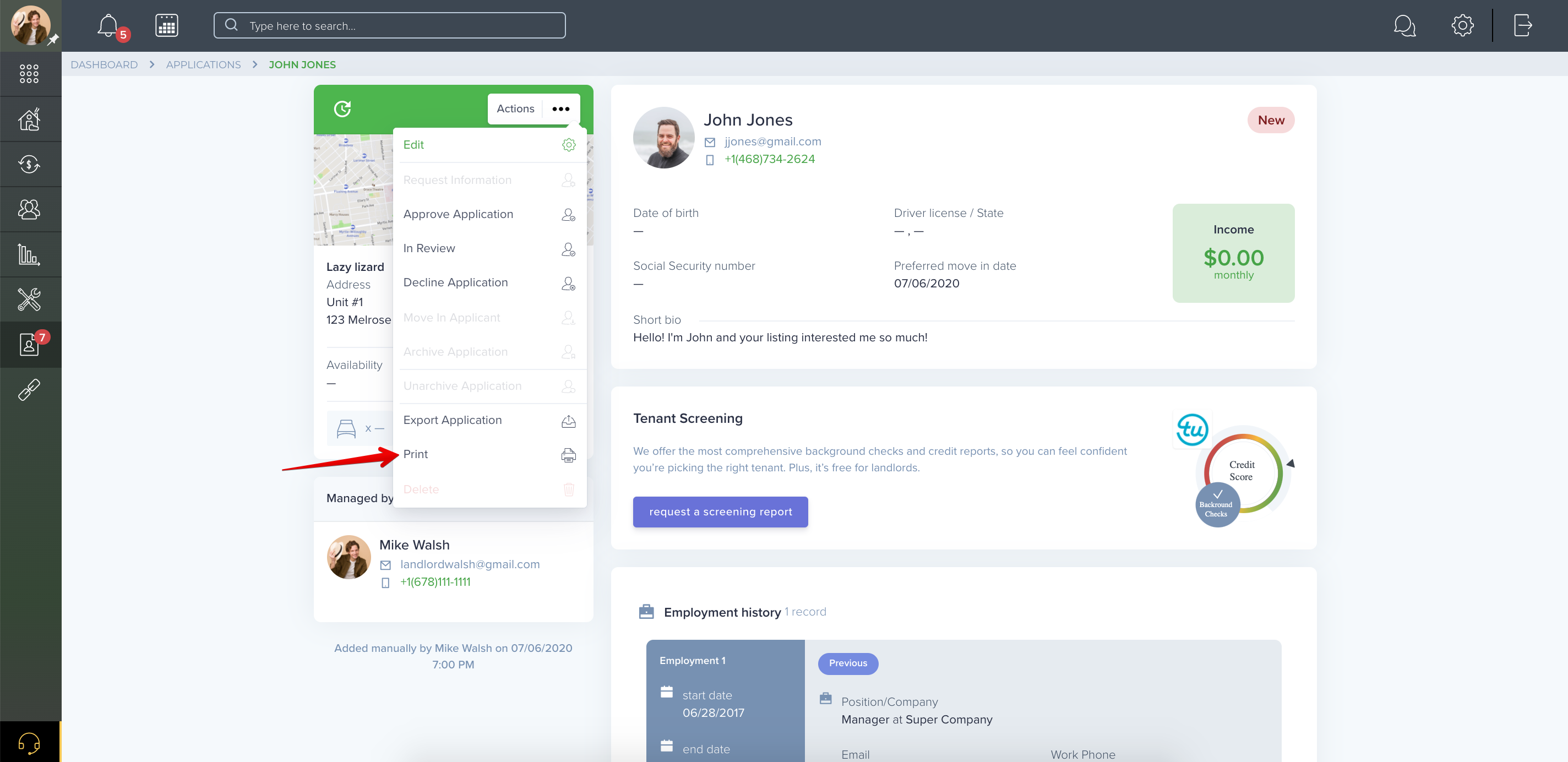Click the mail icon beside jjones@gmail.com
Viewport: 1568px width, 762px height.
click(710, 143)
